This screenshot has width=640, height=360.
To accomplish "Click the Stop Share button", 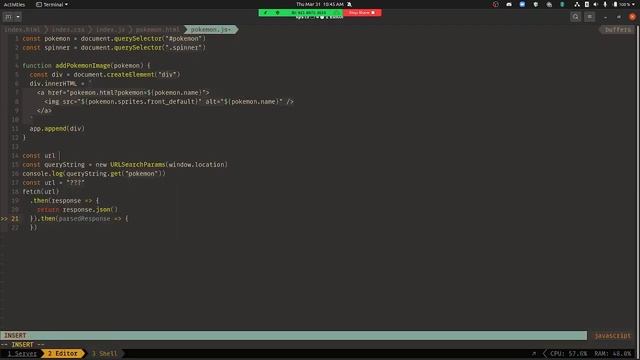I will [x=362, y=13].
